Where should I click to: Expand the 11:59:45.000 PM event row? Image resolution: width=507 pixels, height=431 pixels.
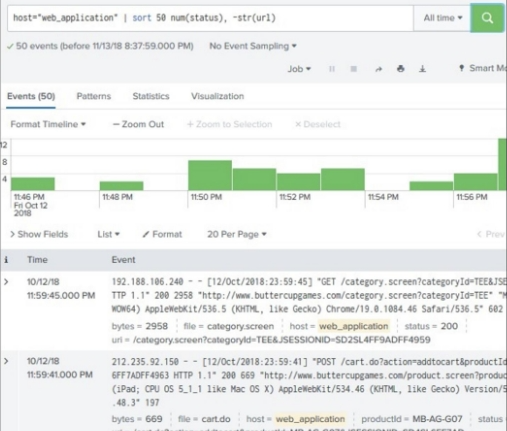tap(6, 282)
